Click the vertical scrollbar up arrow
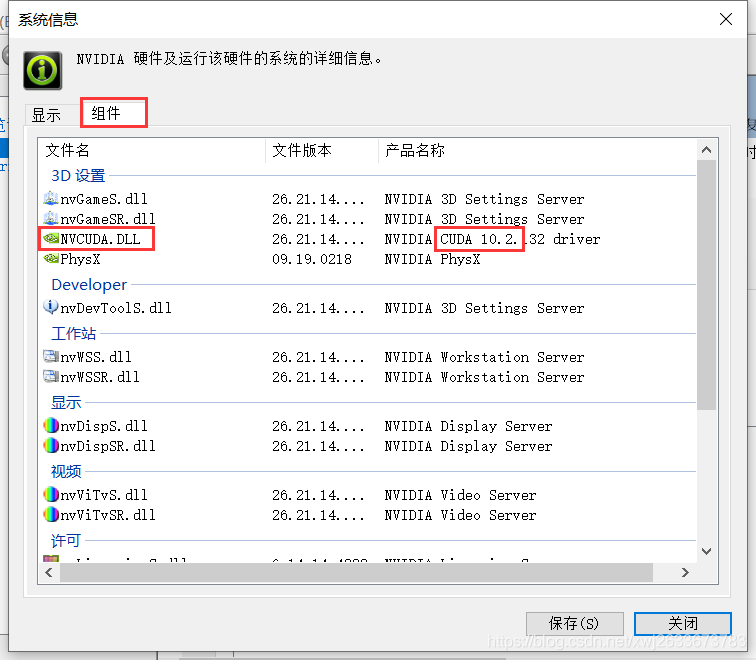This screenshot has width=756, height=660. tap(706, 150)
